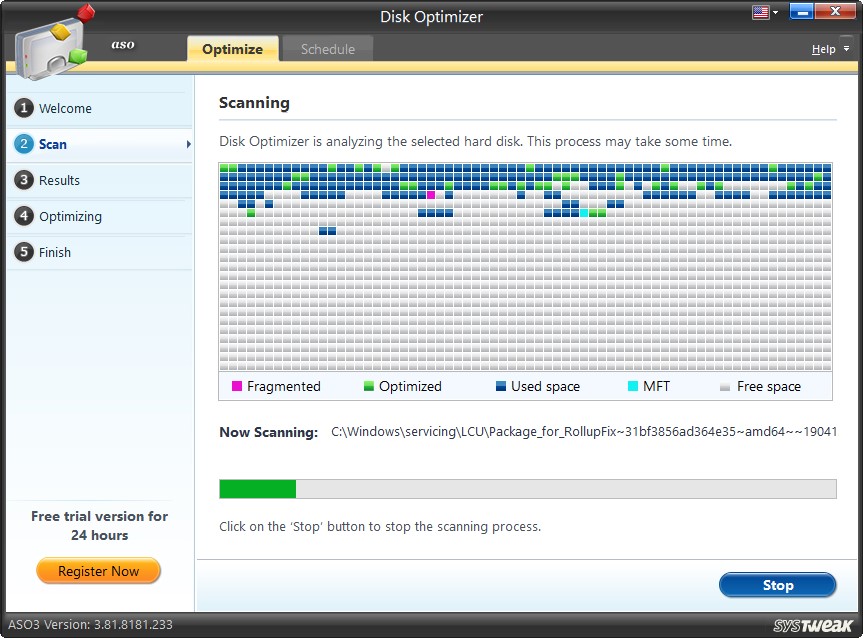Open the Help dropdown menu
864x639 pixels.
point(822,48)
